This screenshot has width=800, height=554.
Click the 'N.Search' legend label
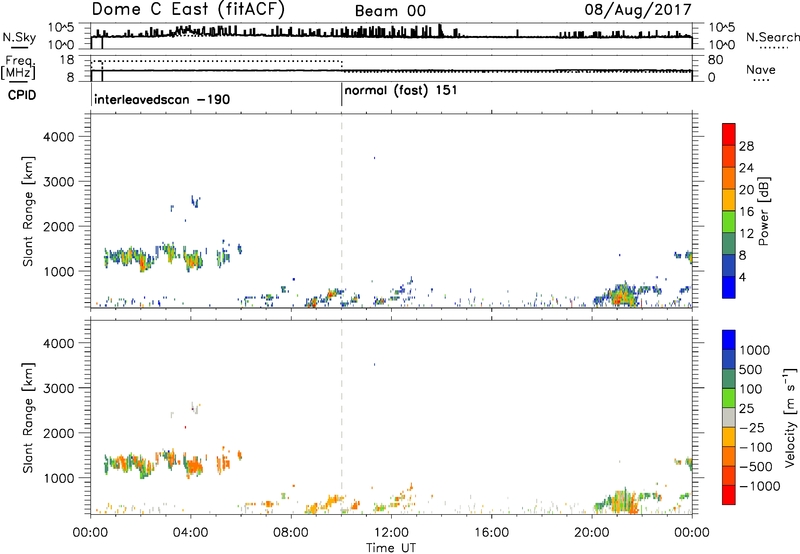772,37
